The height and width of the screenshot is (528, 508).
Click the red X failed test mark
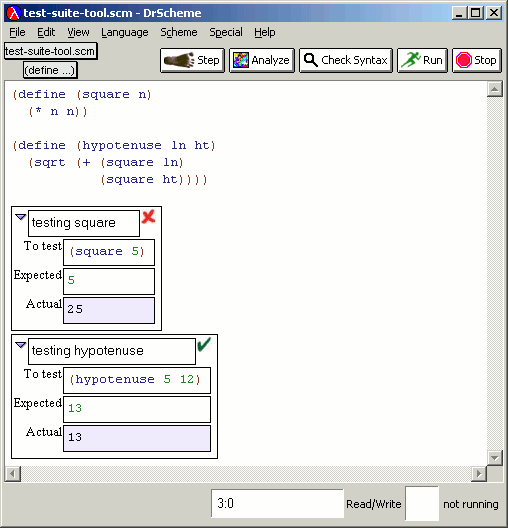tap(148, 217)
